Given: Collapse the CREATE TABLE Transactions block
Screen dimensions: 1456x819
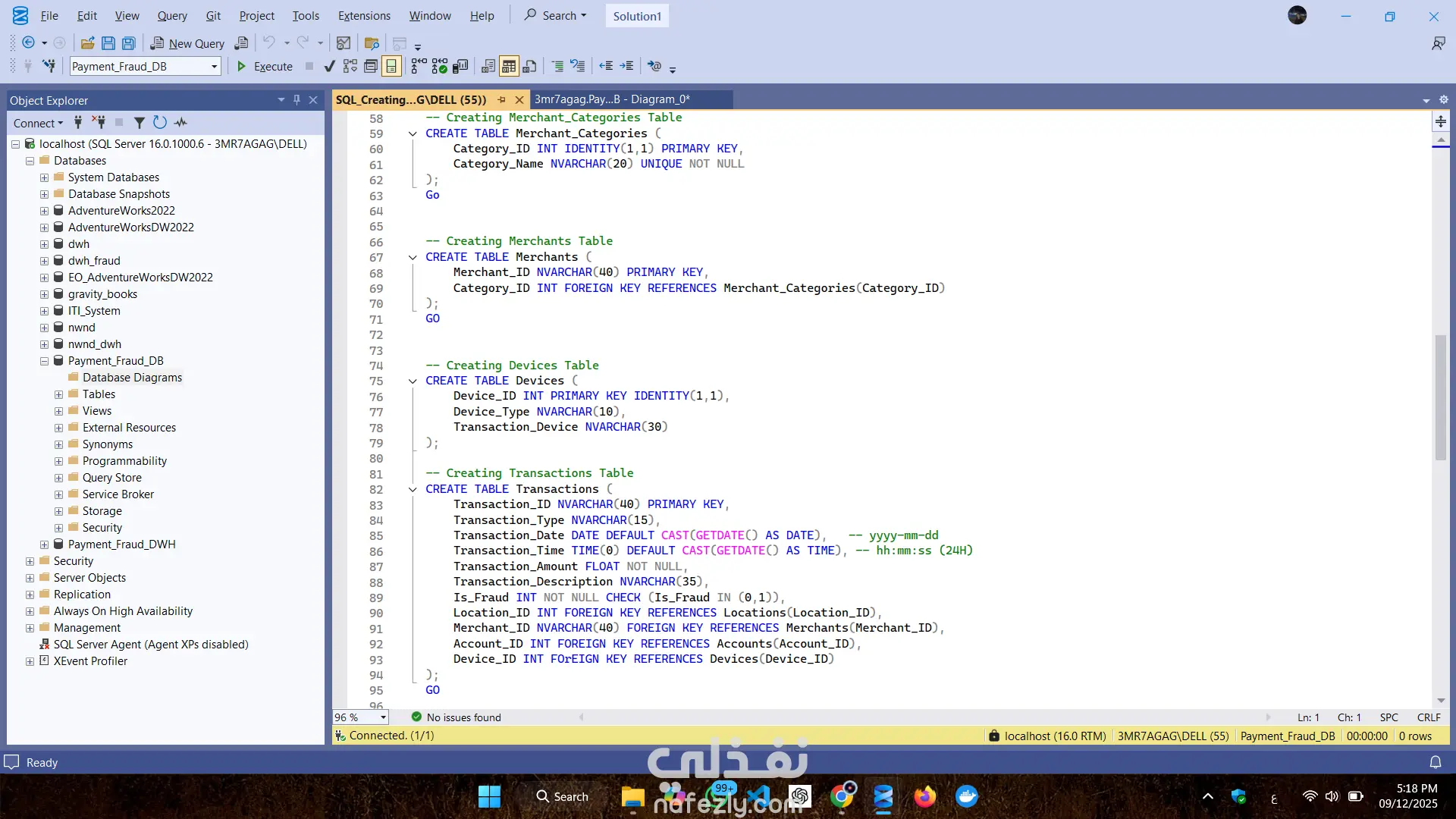Looking at the screenshot, I should pos(413,489).
